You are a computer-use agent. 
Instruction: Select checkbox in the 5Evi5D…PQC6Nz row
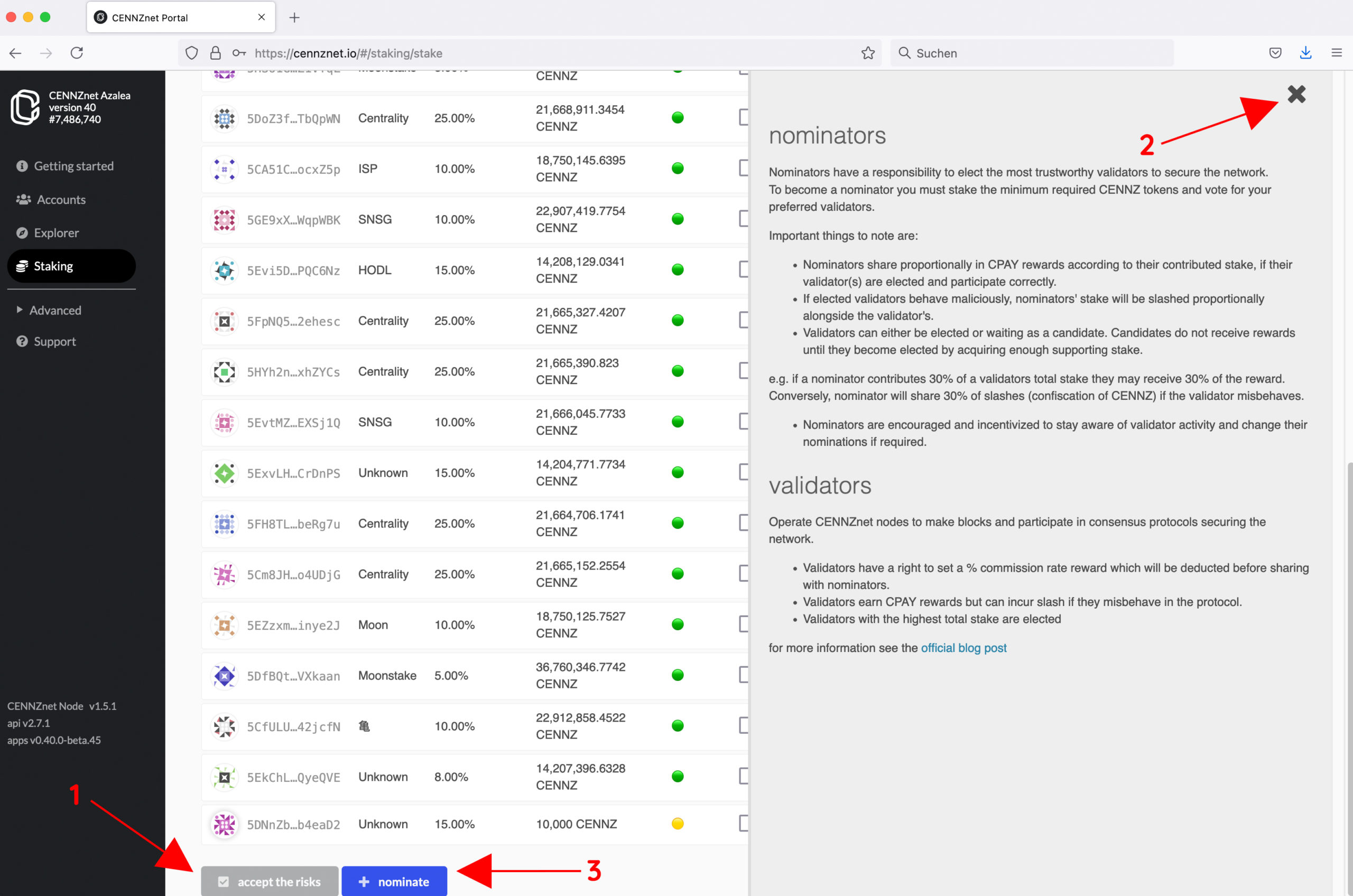(744, 269)
